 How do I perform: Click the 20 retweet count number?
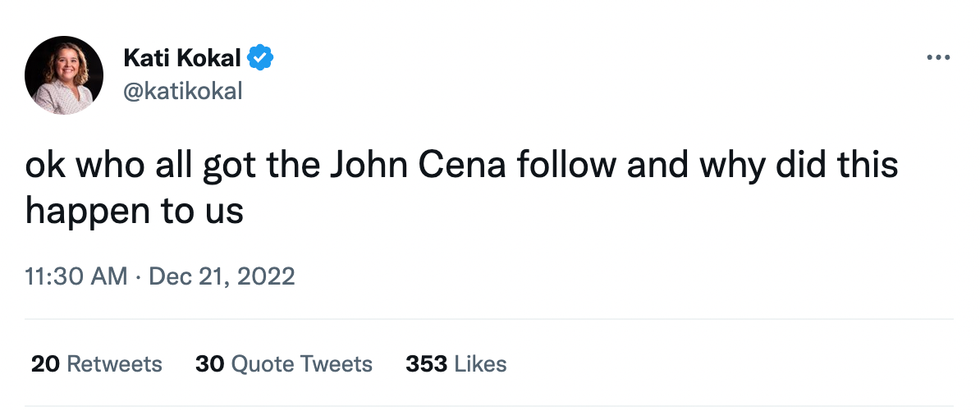[x=45, y=364]
